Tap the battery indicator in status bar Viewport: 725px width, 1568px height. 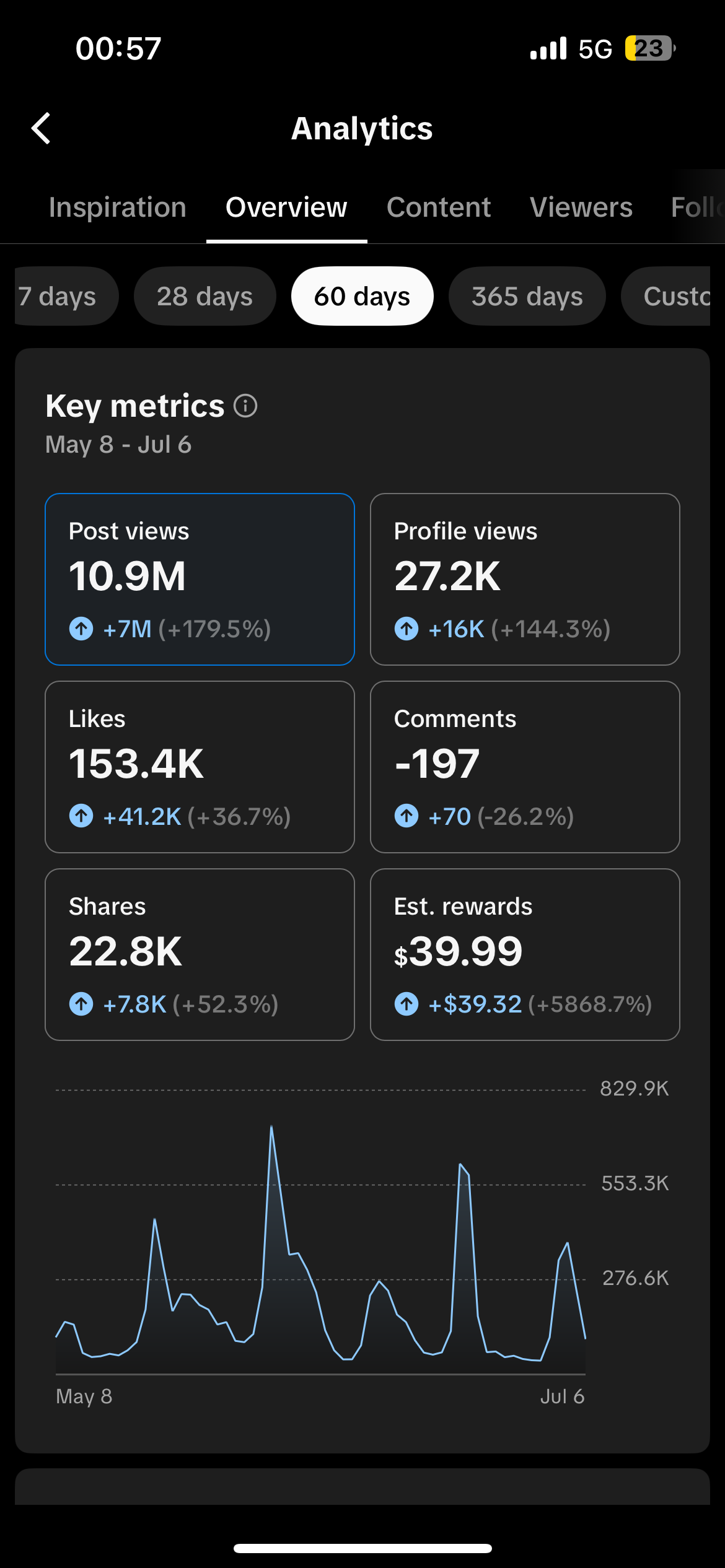(650, 48)
